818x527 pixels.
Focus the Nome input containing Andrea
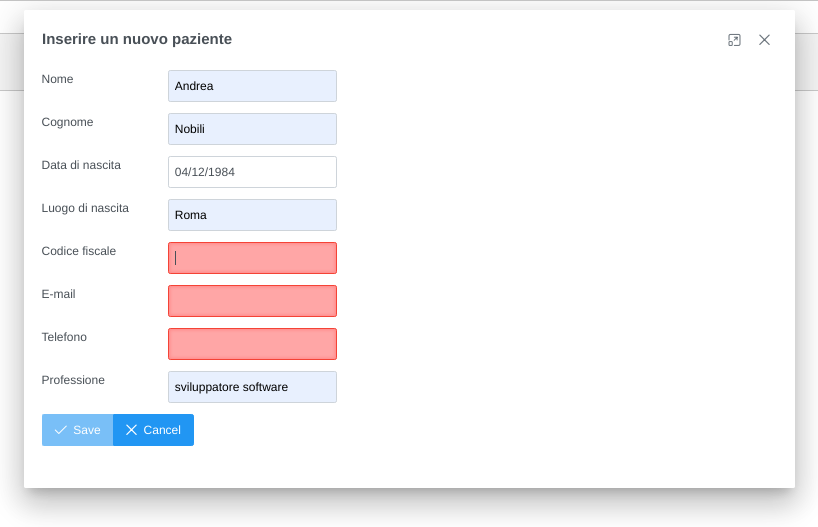[x=252, y=86]
